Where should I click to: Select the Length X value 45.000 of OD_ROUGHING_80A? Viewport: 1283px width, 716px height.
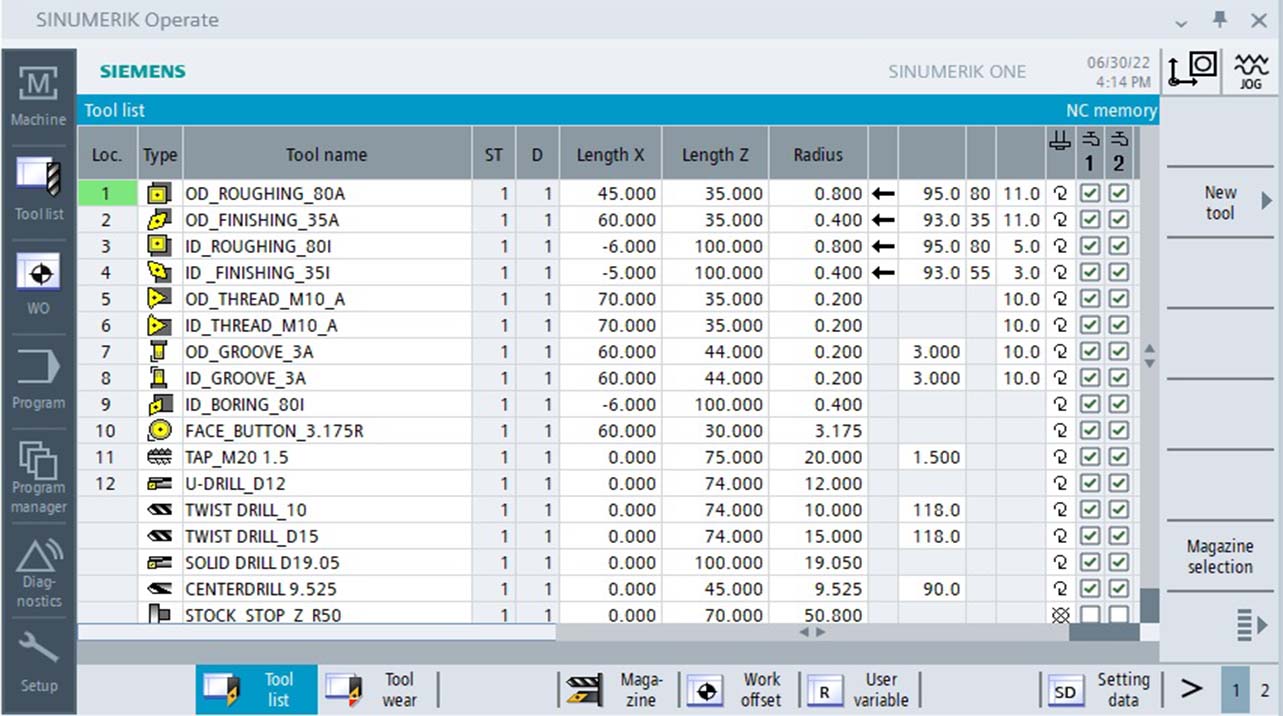(610, 194)
